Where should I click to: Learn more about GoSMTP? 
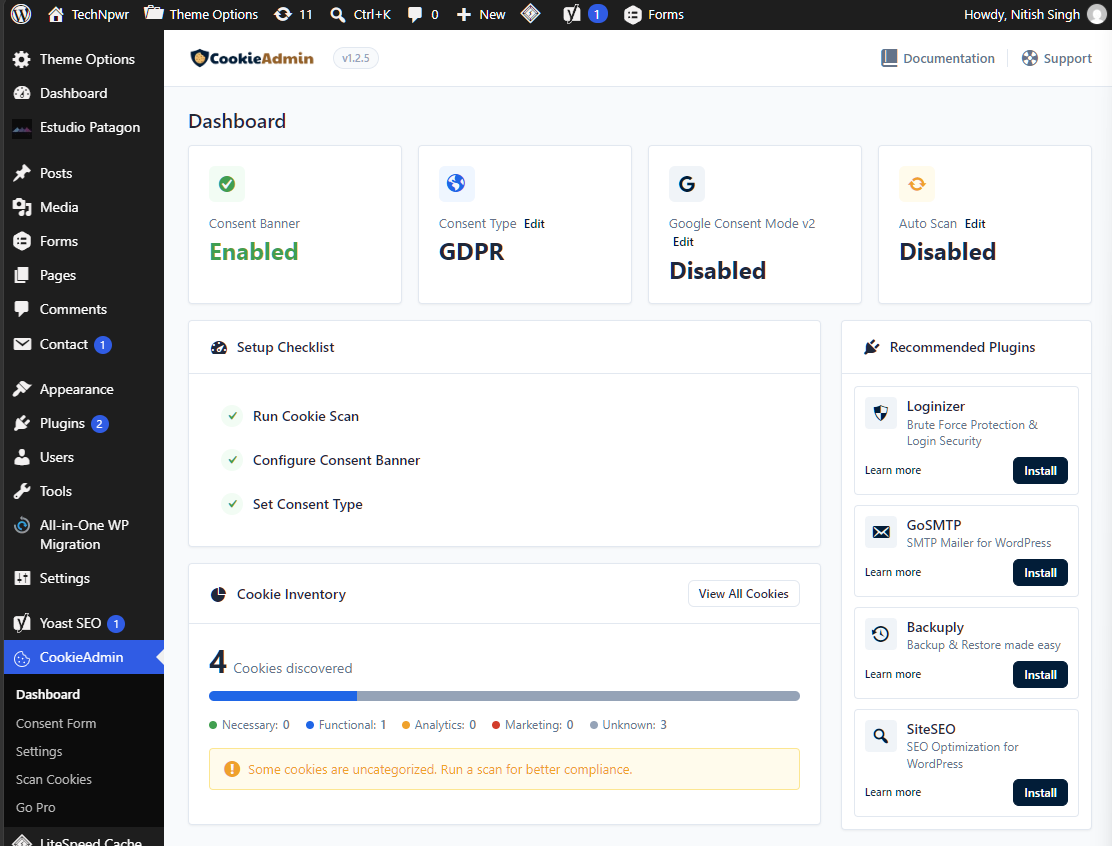click(x=893, y=573)
